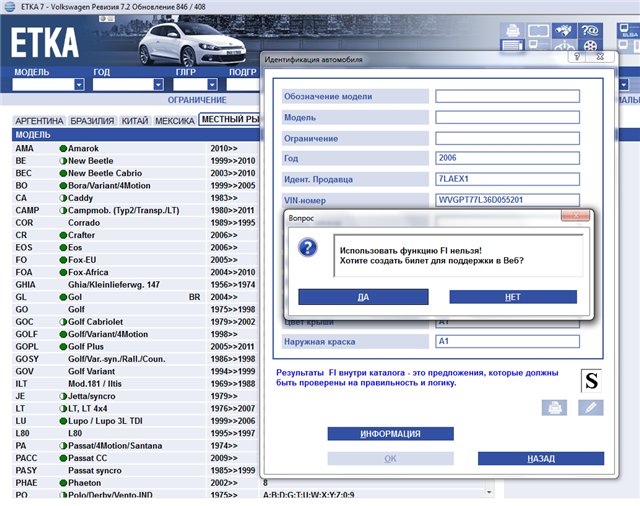
Task: Open the help and email support icon
Action: pos(589,30)
